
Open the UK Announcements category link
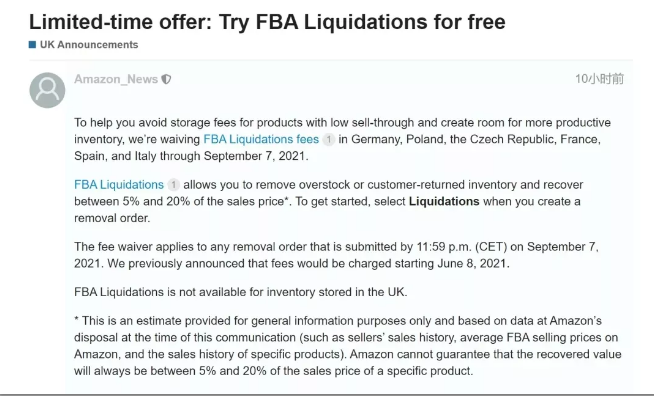tap(89, 45)
